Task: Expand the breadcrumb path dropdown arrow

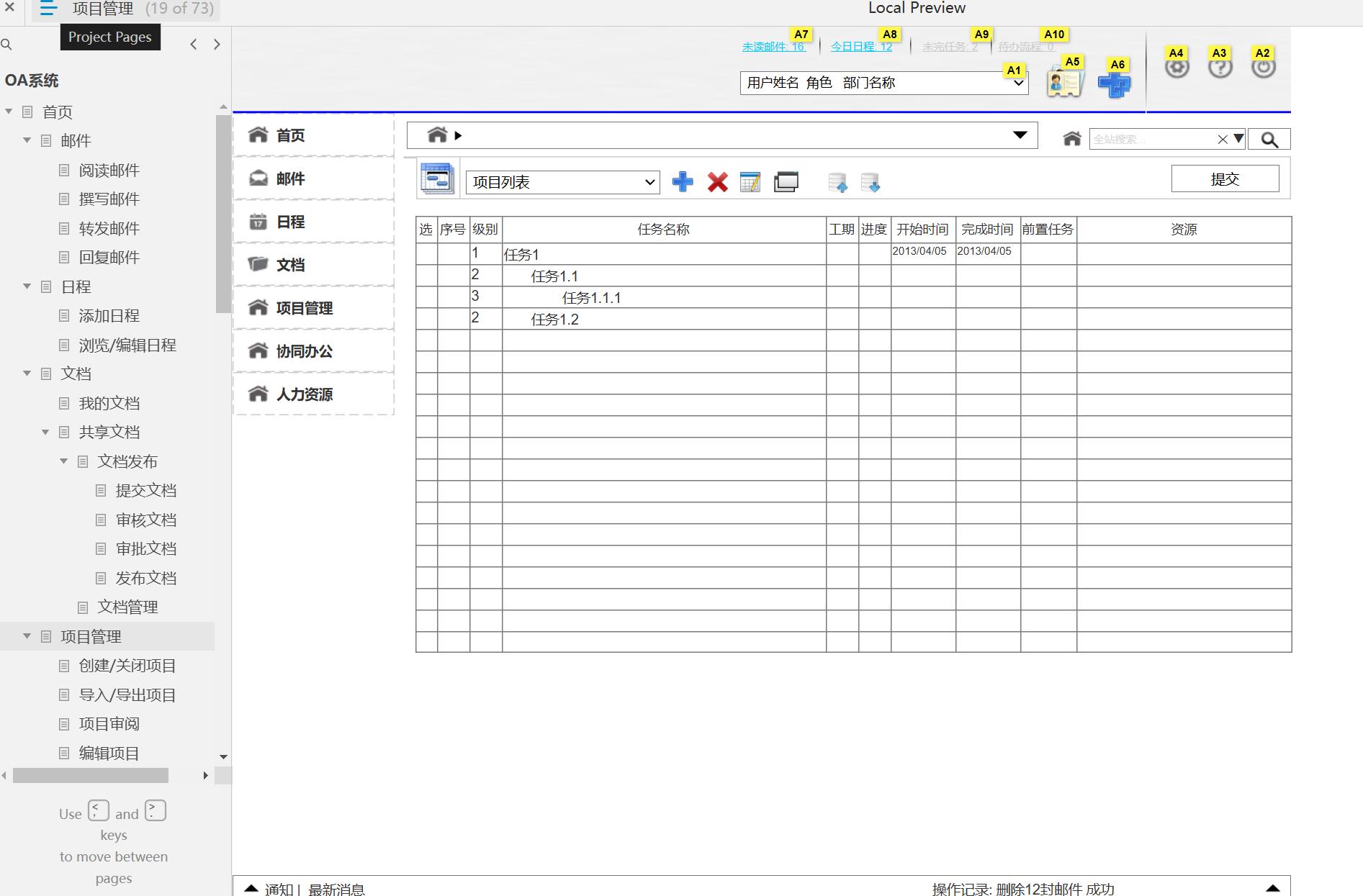Action: (1020, 135)
